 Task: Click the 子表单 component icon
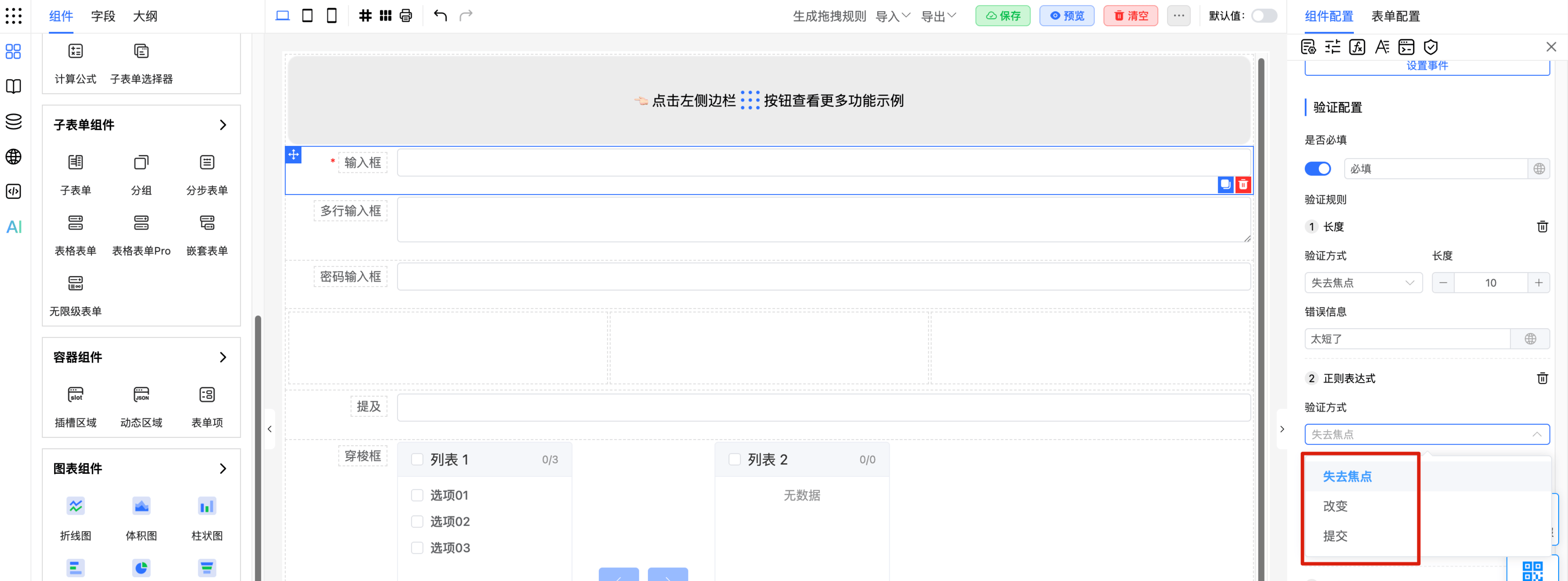click(76, 163)
